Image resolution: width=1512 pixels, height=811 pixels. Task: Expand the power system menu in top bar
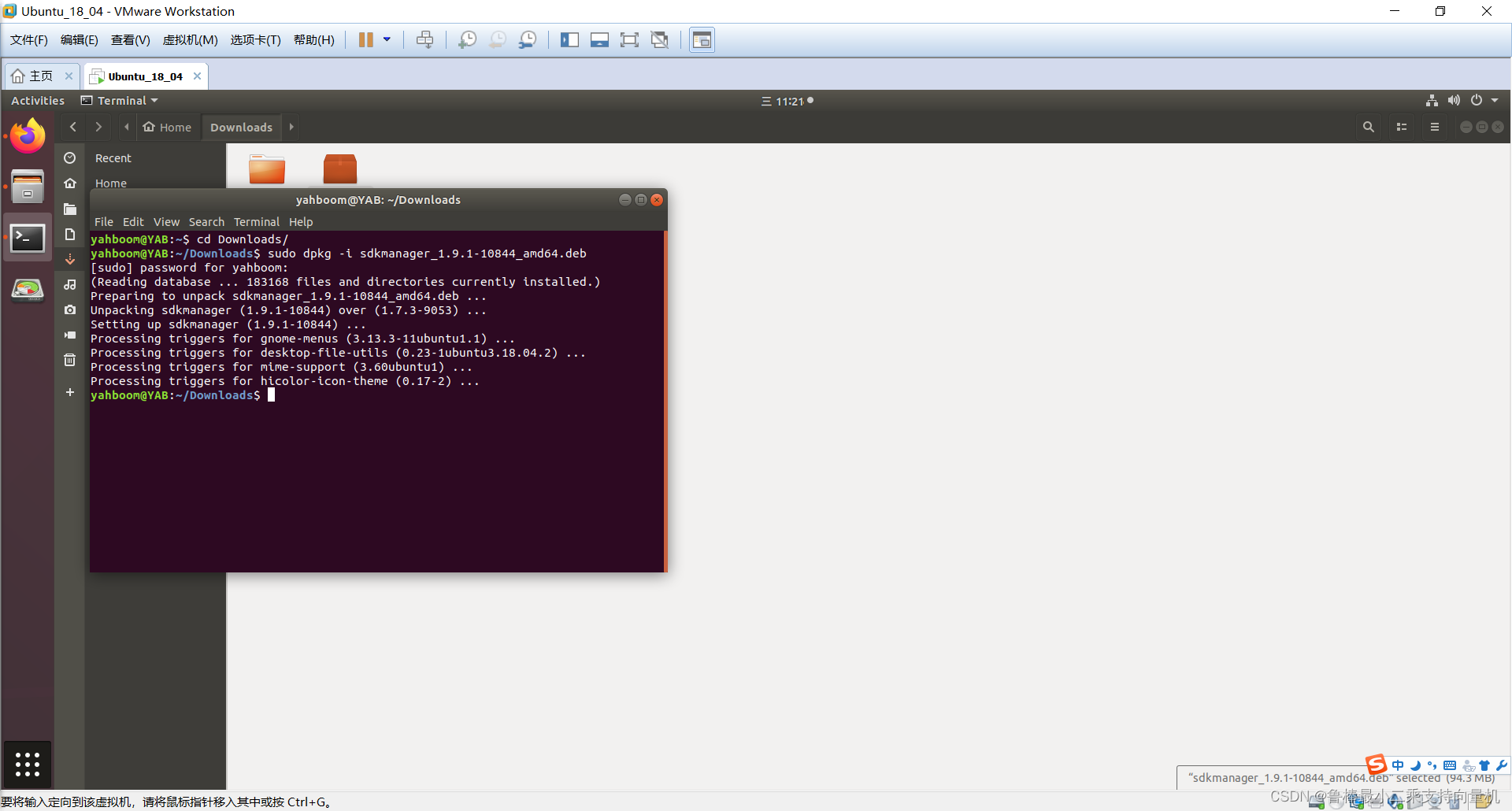click(1484, 101)
